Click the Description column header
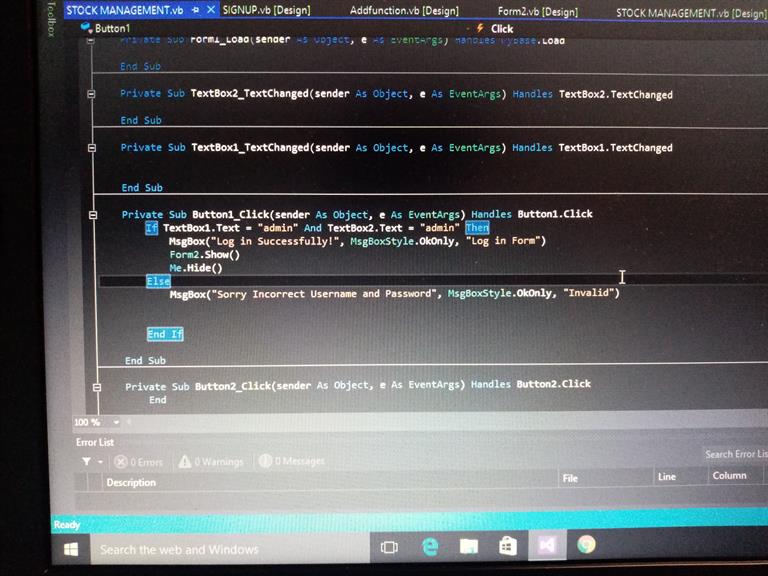Viewport: 768px width, 576px height. [131, 482]
